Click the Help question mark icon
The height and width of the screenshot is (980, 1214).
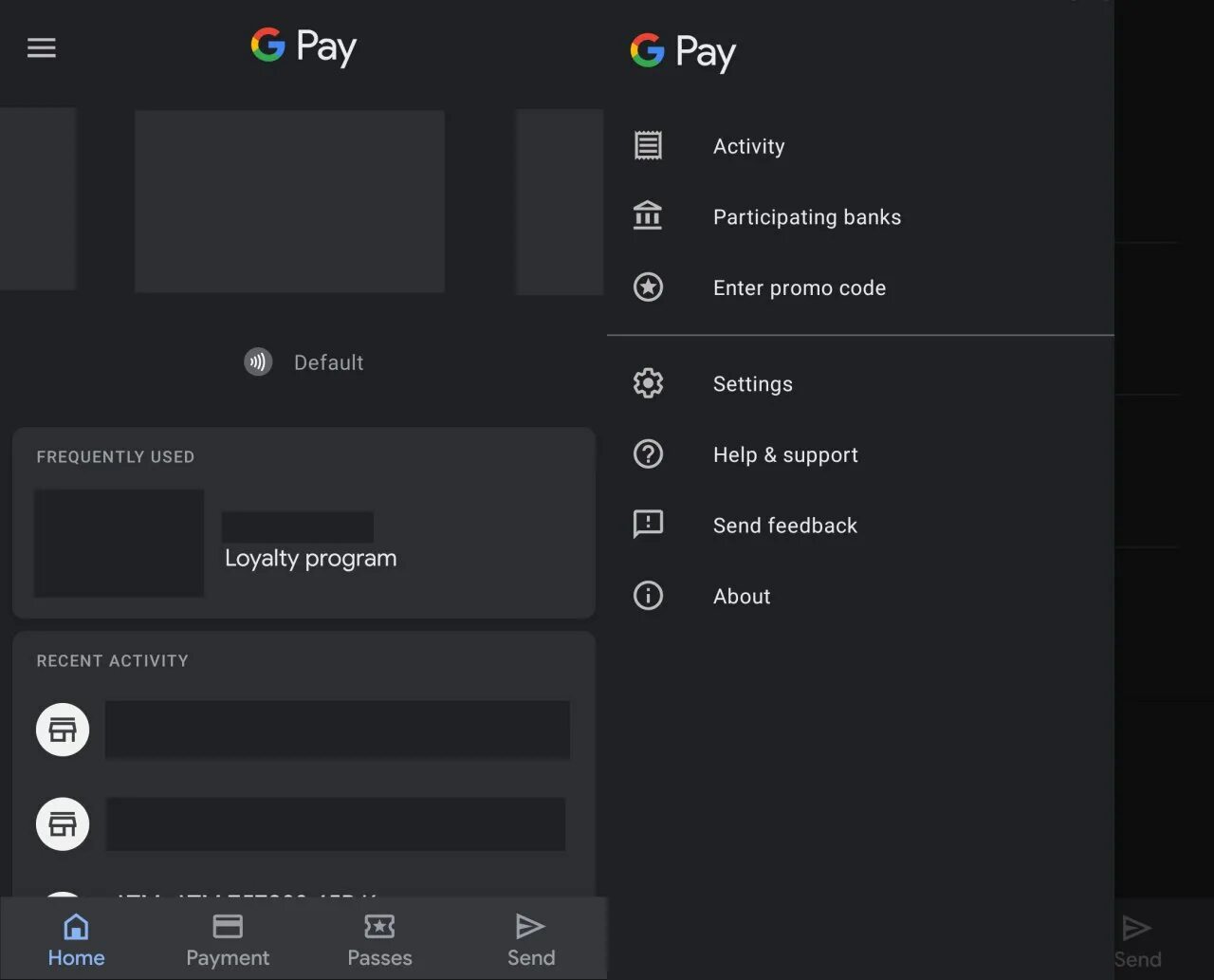point(648,453)
